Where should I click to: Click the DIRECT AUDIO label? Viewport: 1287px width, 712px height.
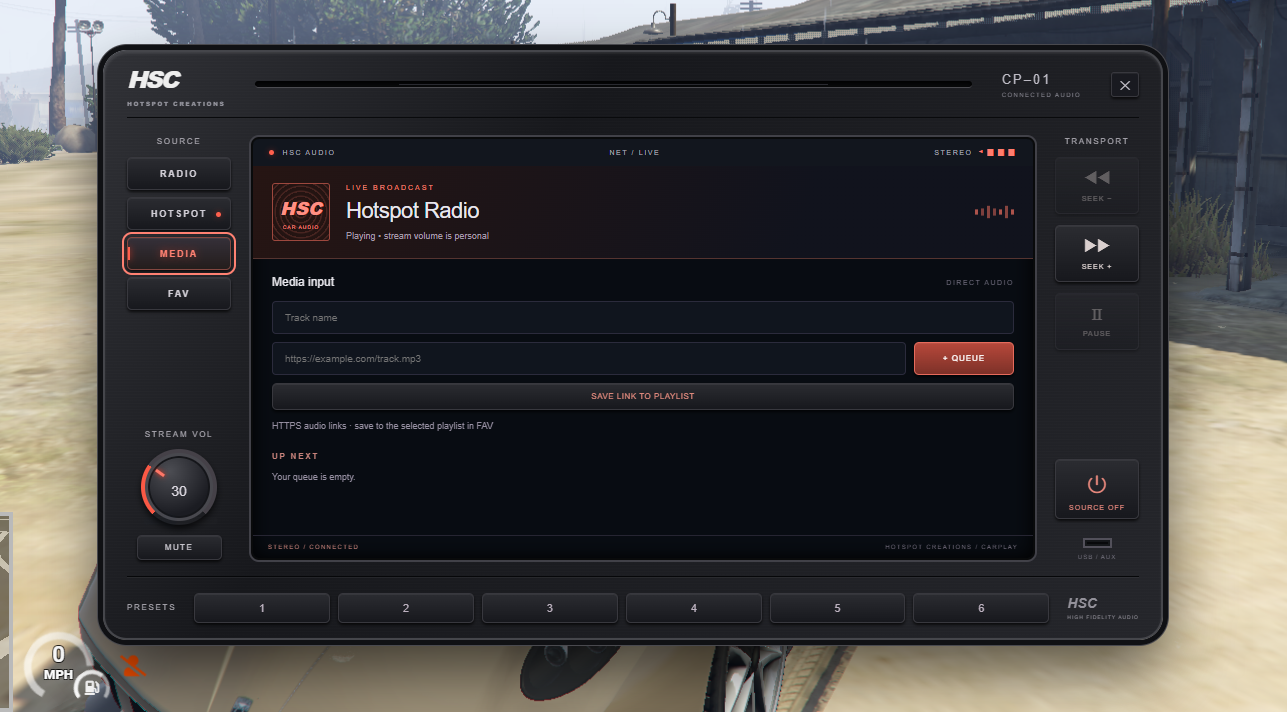979,283
